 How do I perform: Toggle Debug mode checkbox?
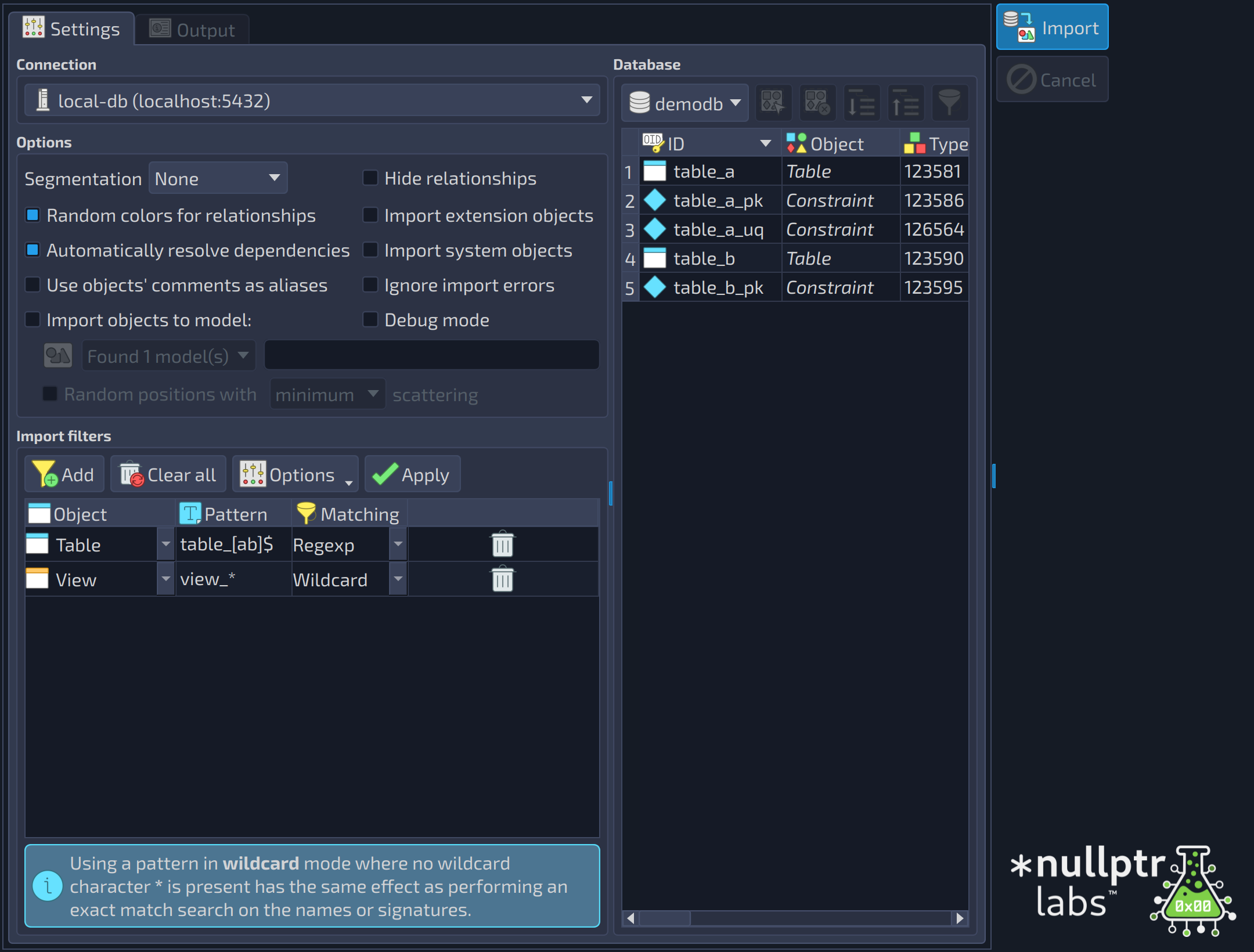pyautogui.click(x=370, y=319)
